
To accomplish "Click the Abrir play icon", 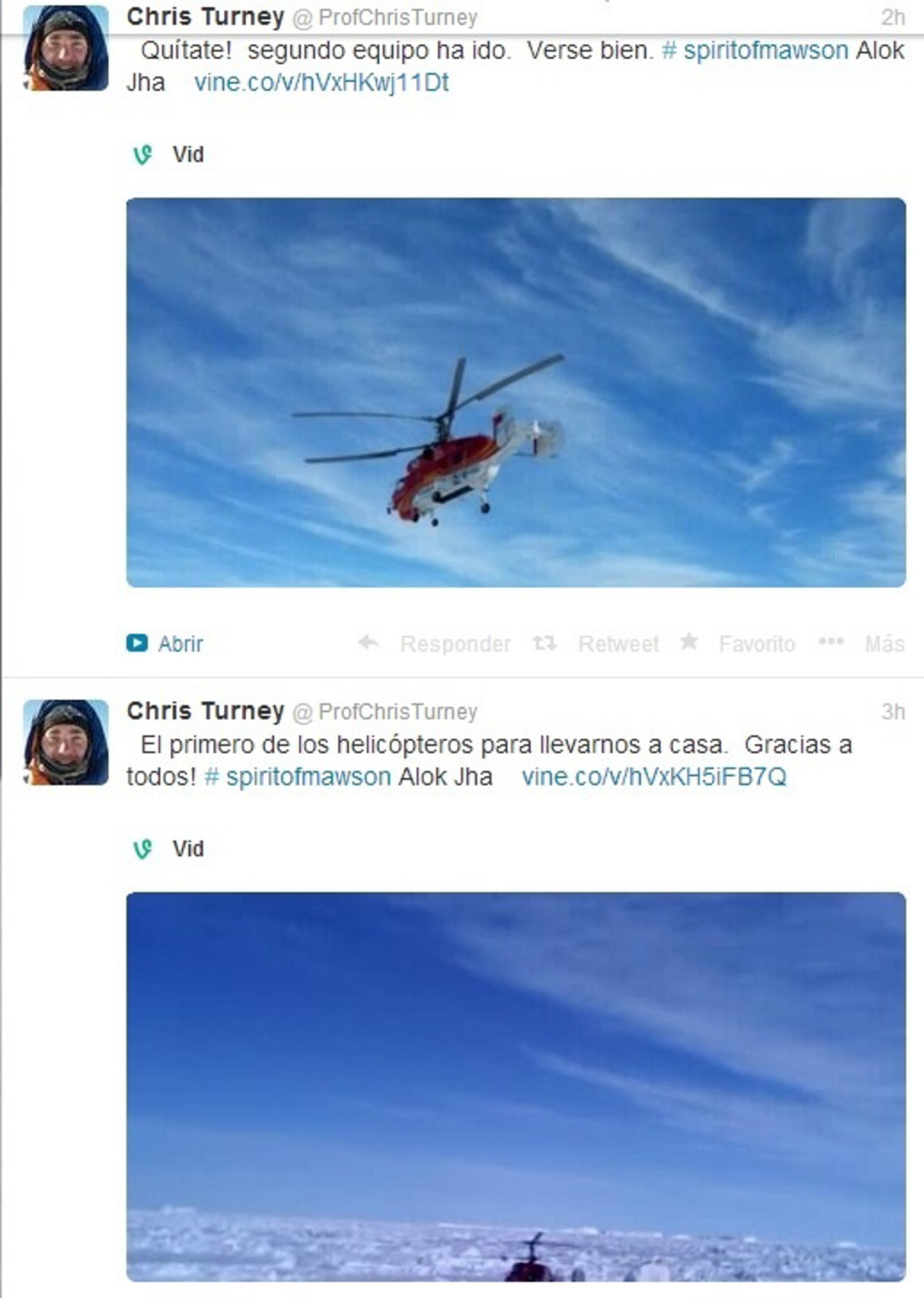I will pyautogui.click(x=137, y=643).
